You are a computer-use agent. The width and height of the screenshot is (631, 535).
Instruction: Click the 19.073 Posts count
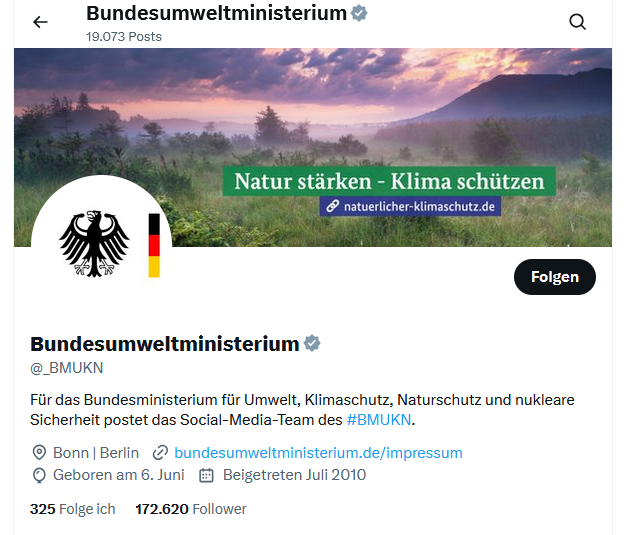(x=124, y=36)
